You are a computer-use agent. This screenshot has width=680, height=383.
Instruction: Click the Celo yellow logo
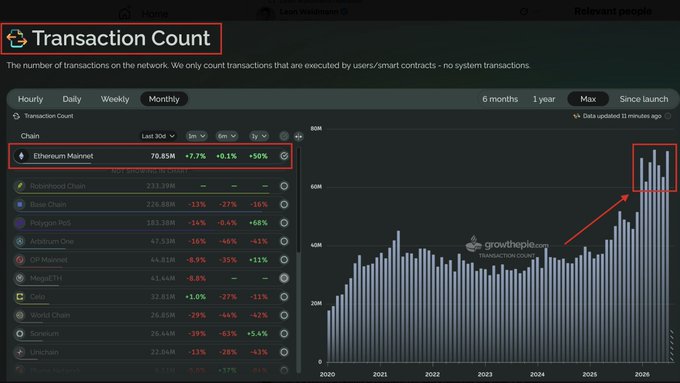point(20,297)
